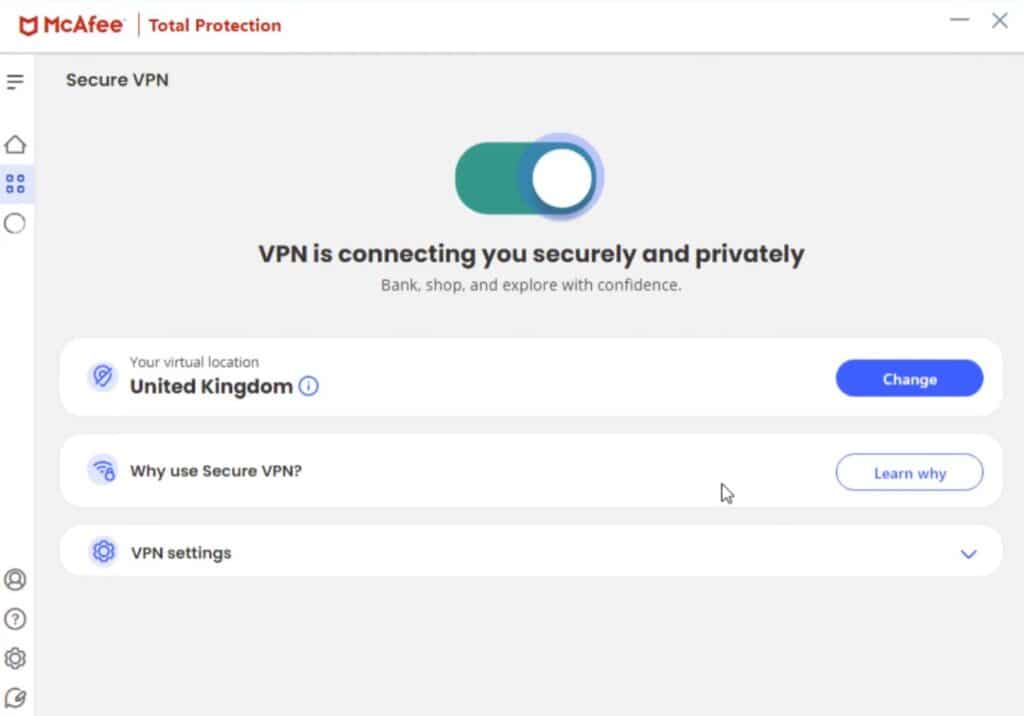Click the info icon next to United Kingdom
Image resolution: width=1024 pixels, height=716 pixels.
pos(309,386)
